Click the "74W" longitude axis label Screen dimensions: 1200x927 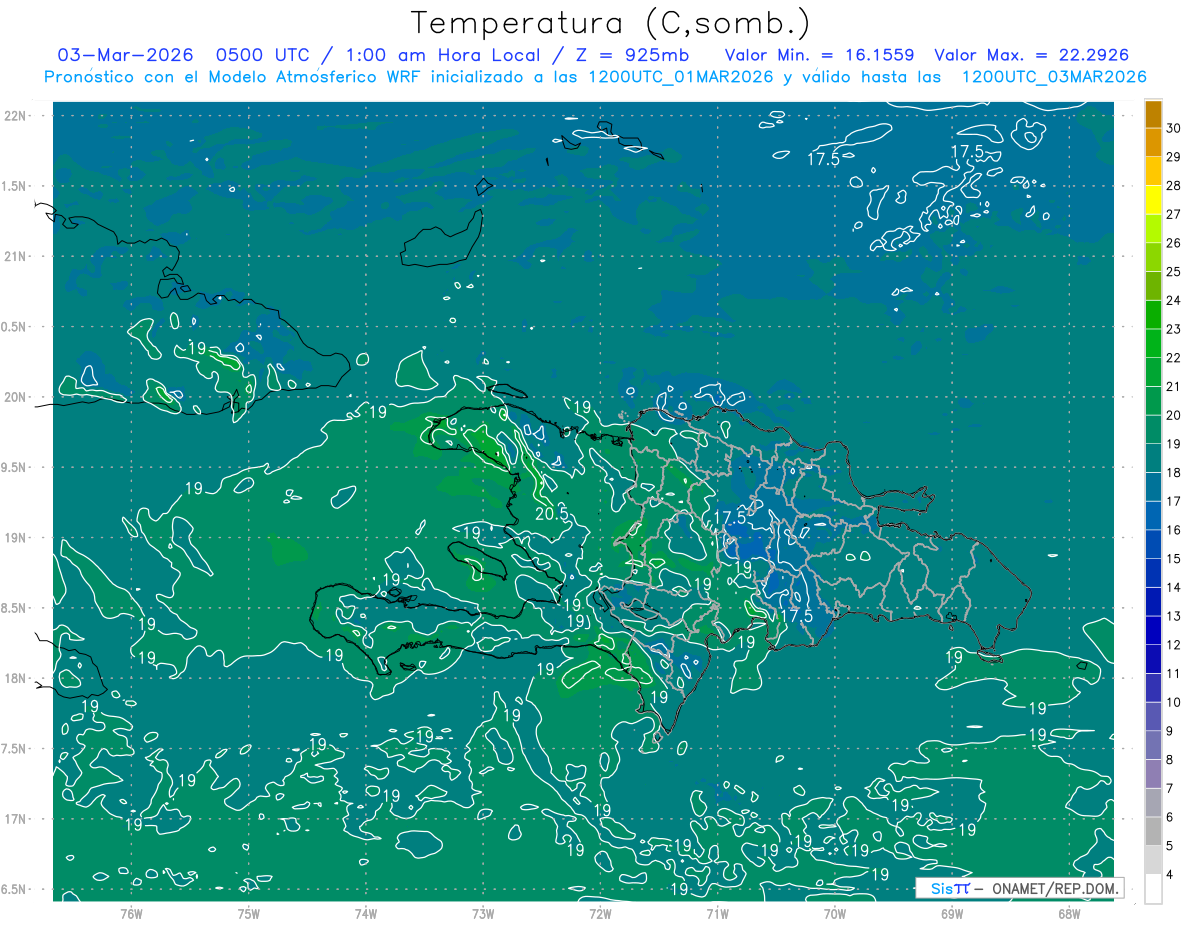click(366, 914)
